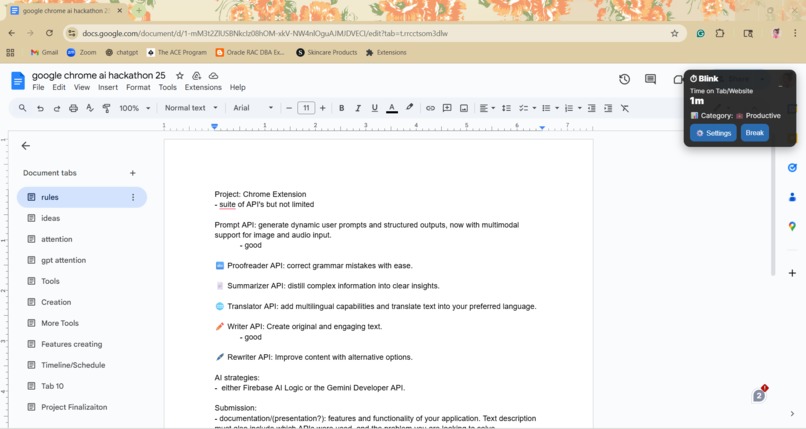806x429 pixels.
Task: Insert an image
Action: point(464,108)
